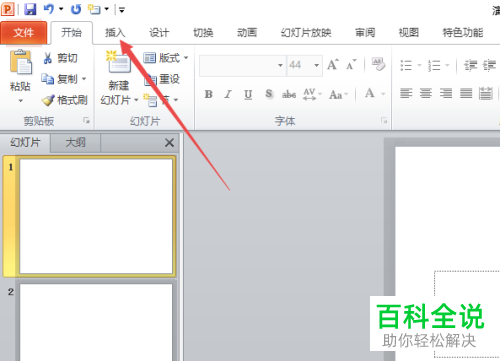Align text left
Image resolution: width=500 pixels, height=361 pixels.
[x=406, y=93]
